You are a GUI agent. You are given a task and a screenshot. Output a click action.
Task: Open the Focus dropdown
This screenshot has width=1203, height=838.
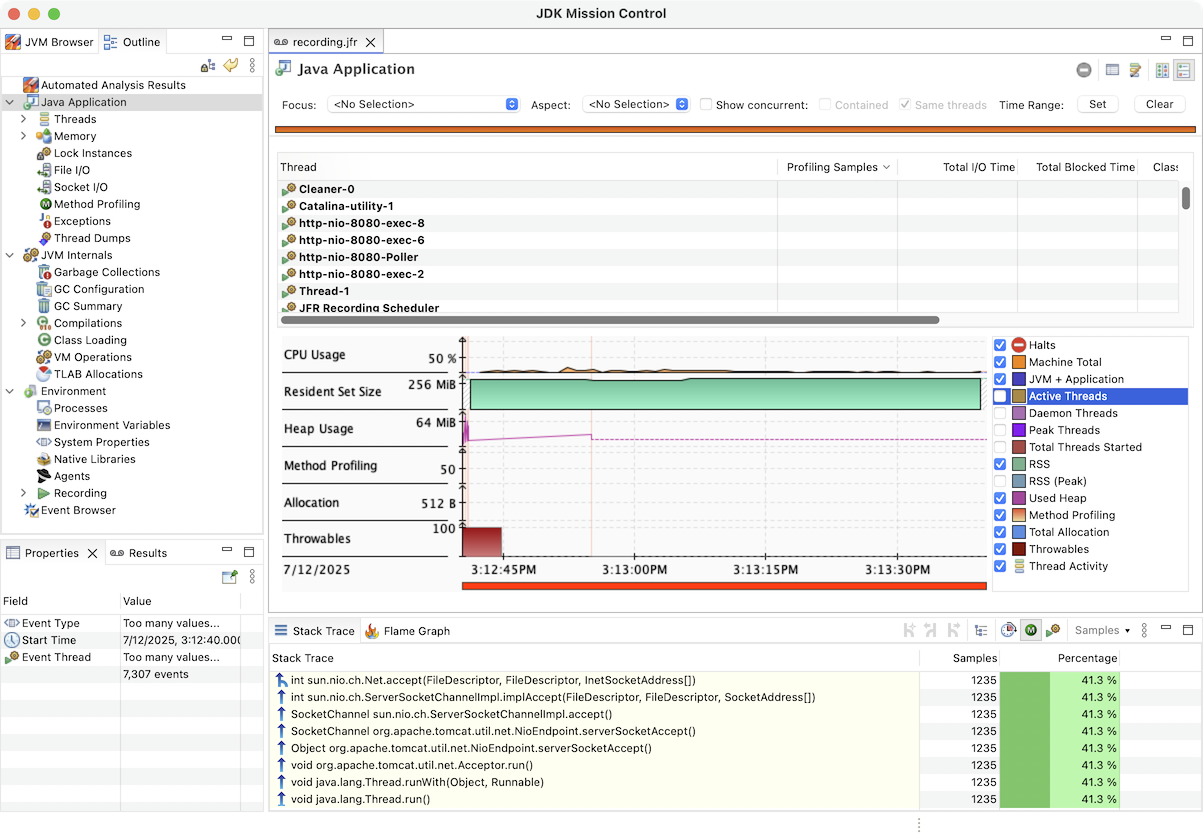pyautogui.click(x=423, y=105)
